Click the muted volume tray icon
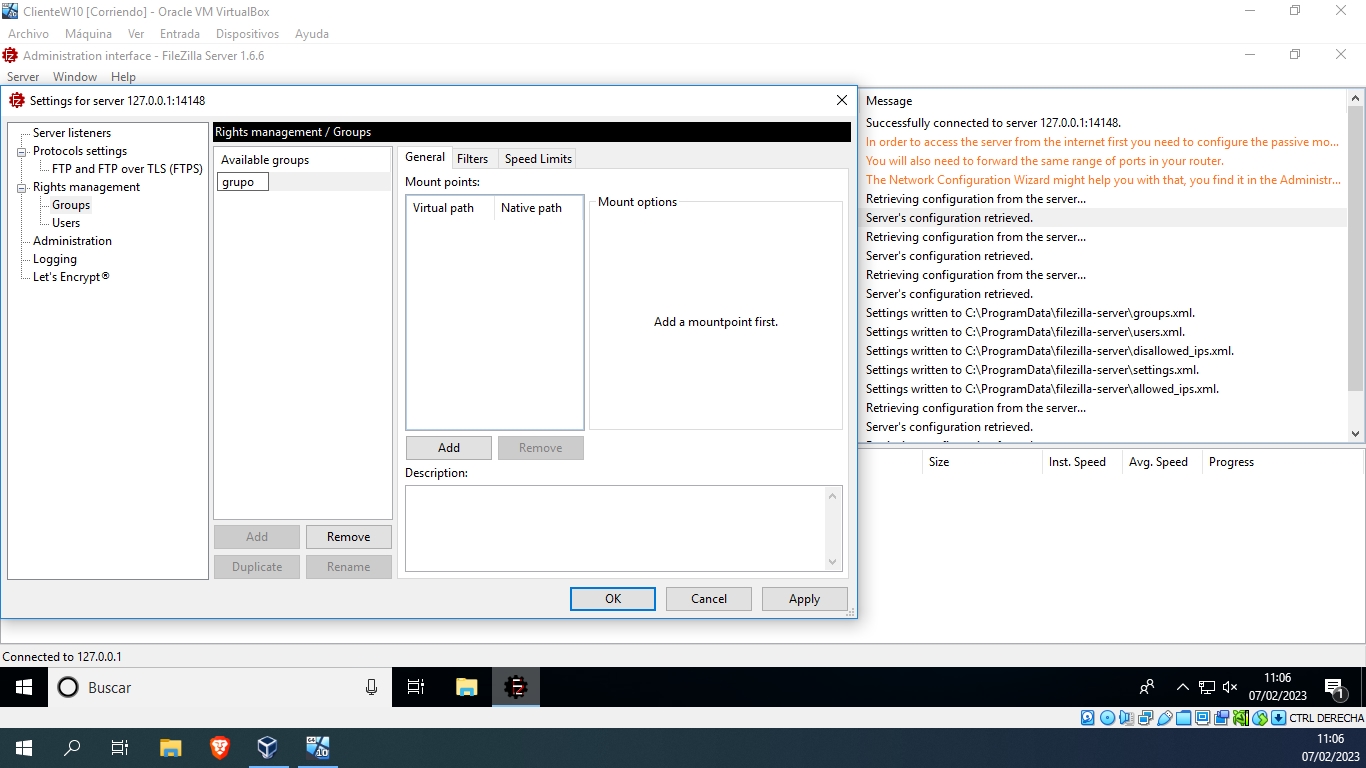This screenshot has height=768, width=1366. pos(1230,688)
